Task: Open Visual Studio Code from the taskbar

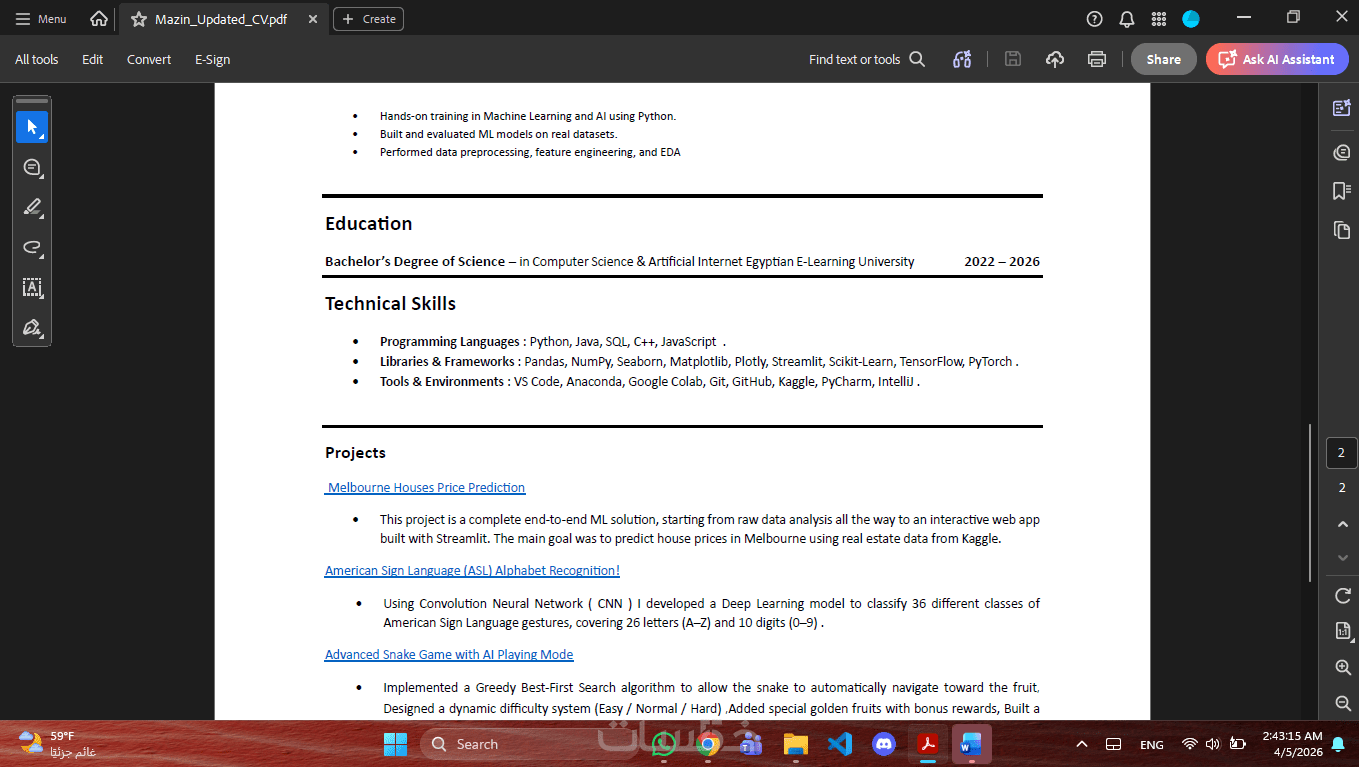Action: tap(839, 744)
